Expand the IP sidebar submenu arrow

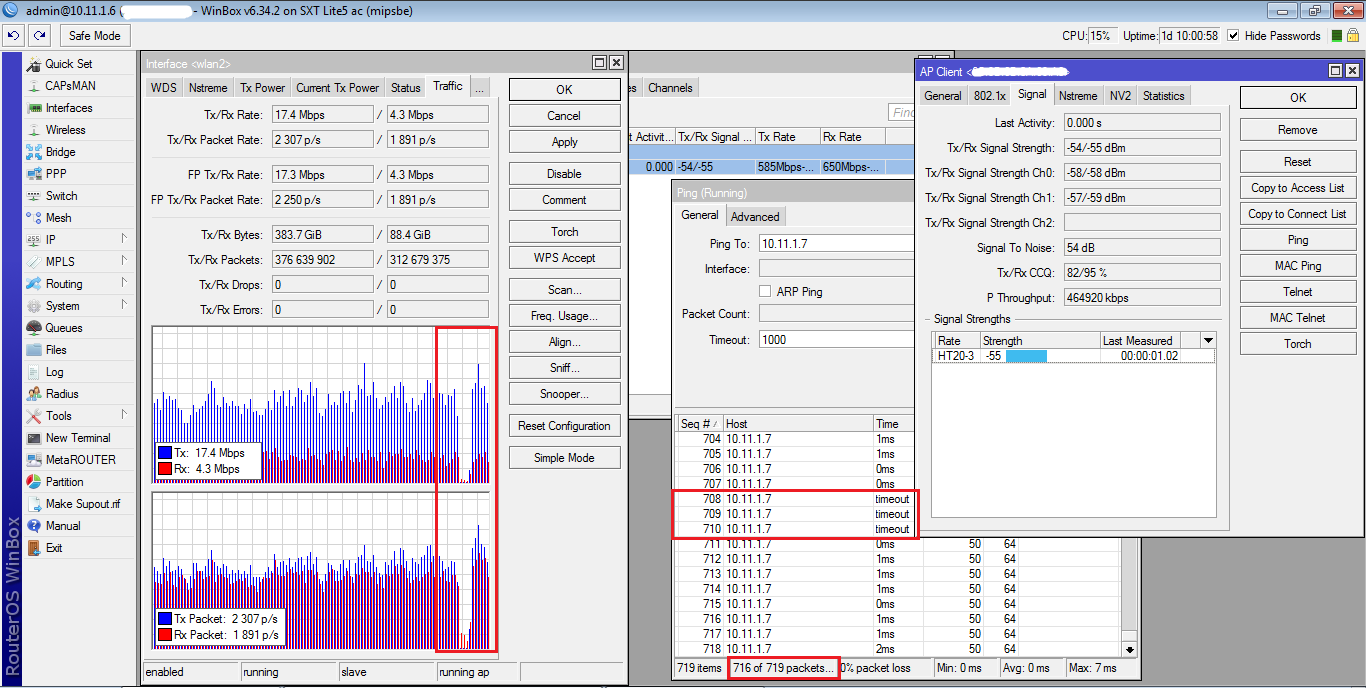pyautogui.click(x=125, y=239)
